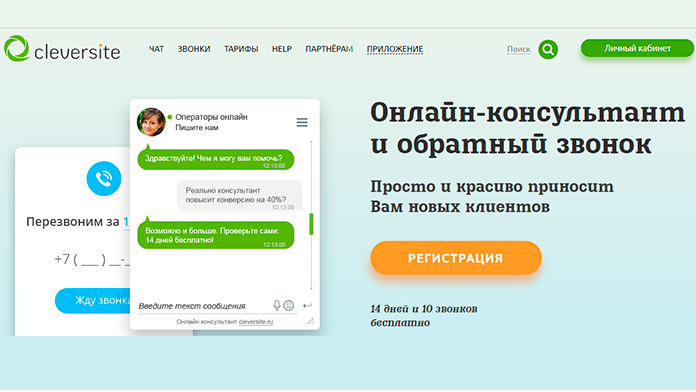Click the chat widget corner grip
The height and width of the screenshot is (392, 696).
310,321
